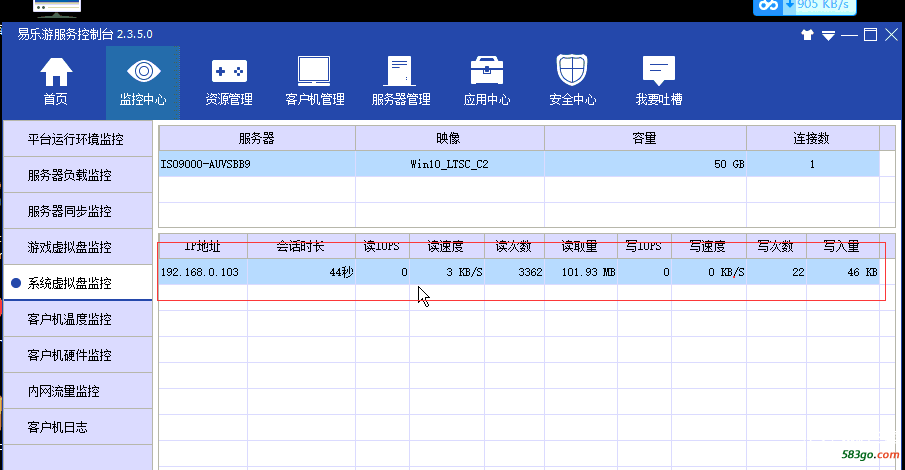
Task: Click the 0 KB/S write speed cell
Action: (709, 272)
